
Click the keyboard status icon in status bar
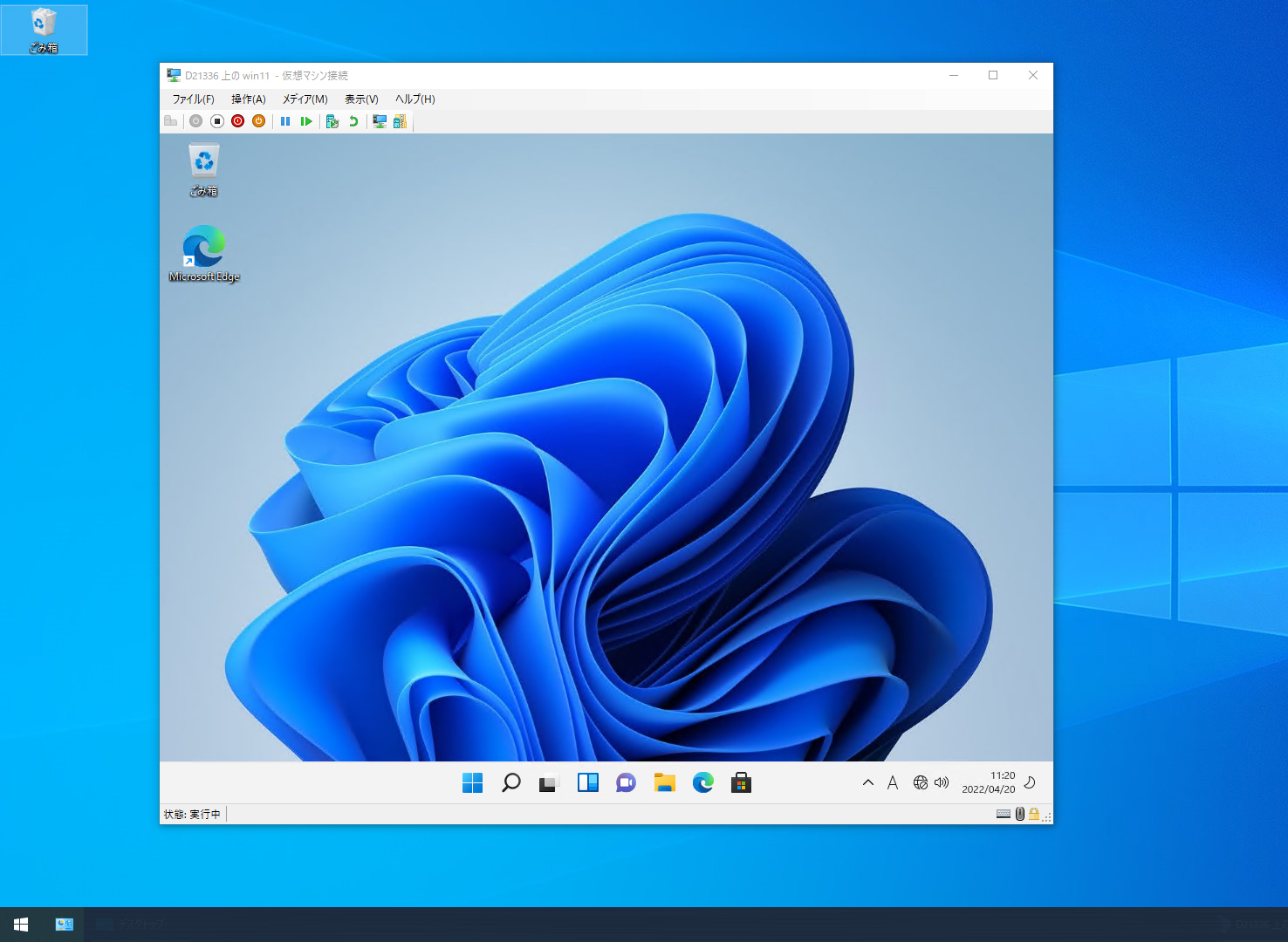[x=1004, y=814]
